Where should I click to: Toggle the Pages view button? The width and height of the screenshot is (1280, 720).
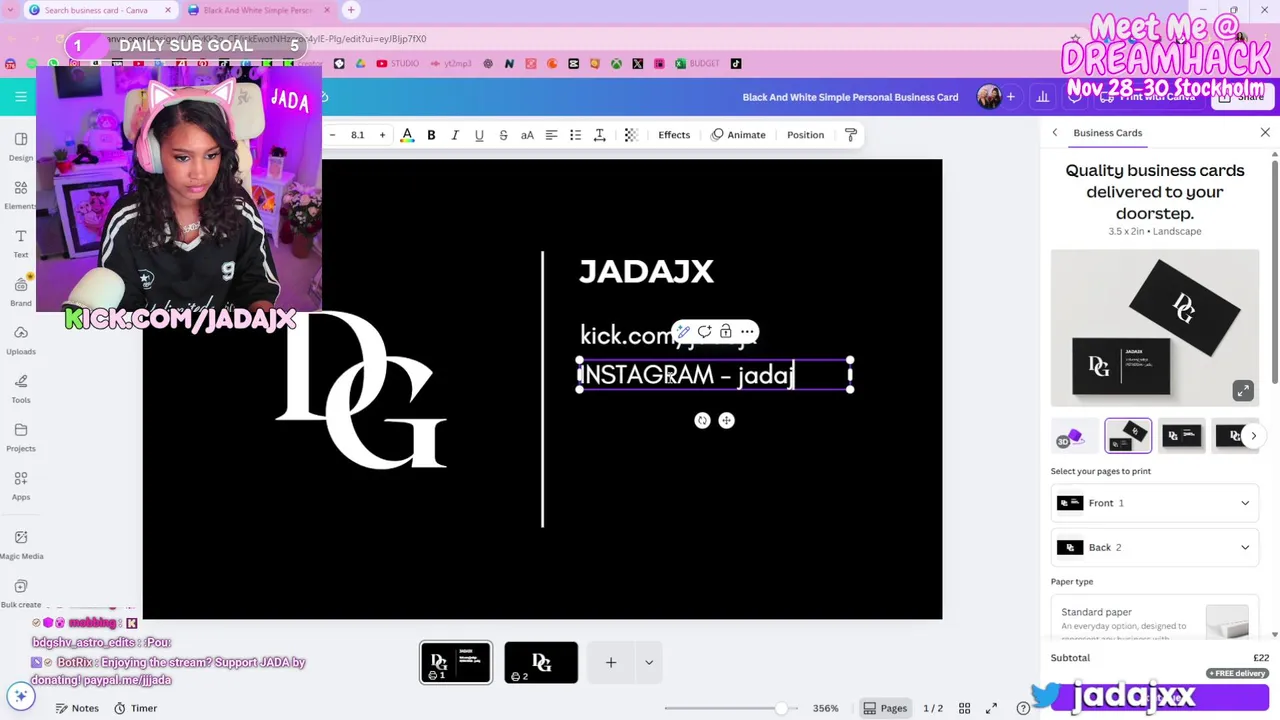point(885,708)
